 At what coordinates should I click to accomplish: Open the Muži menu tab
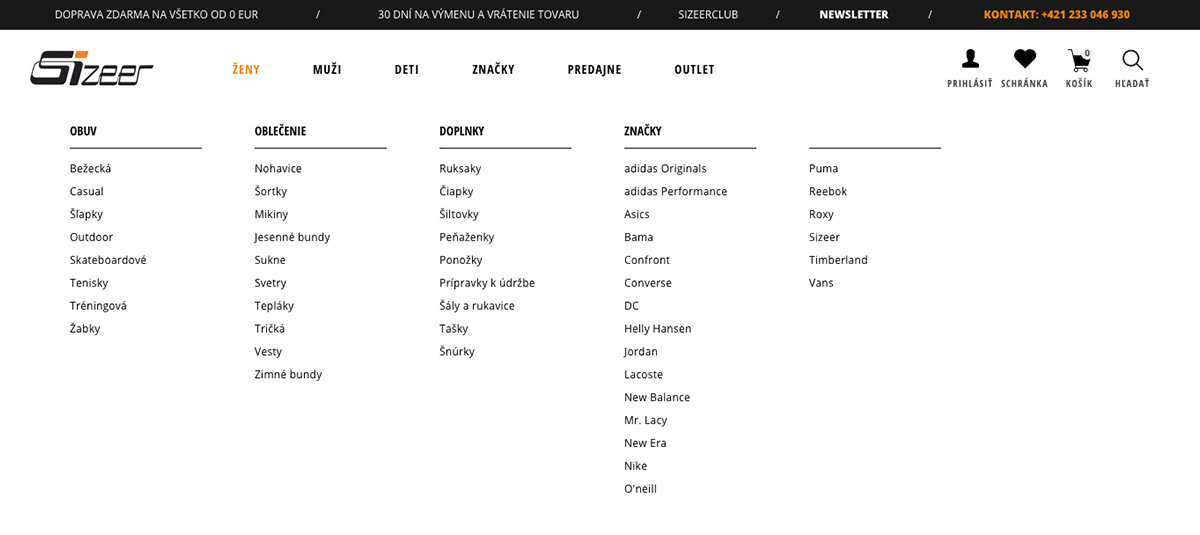[x=327, y=70]
